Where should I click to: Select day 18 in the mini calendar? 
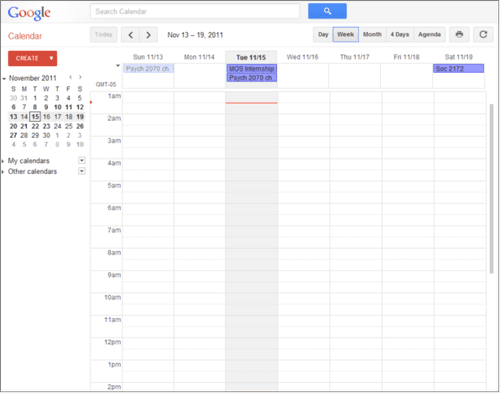tap(69, 117)
